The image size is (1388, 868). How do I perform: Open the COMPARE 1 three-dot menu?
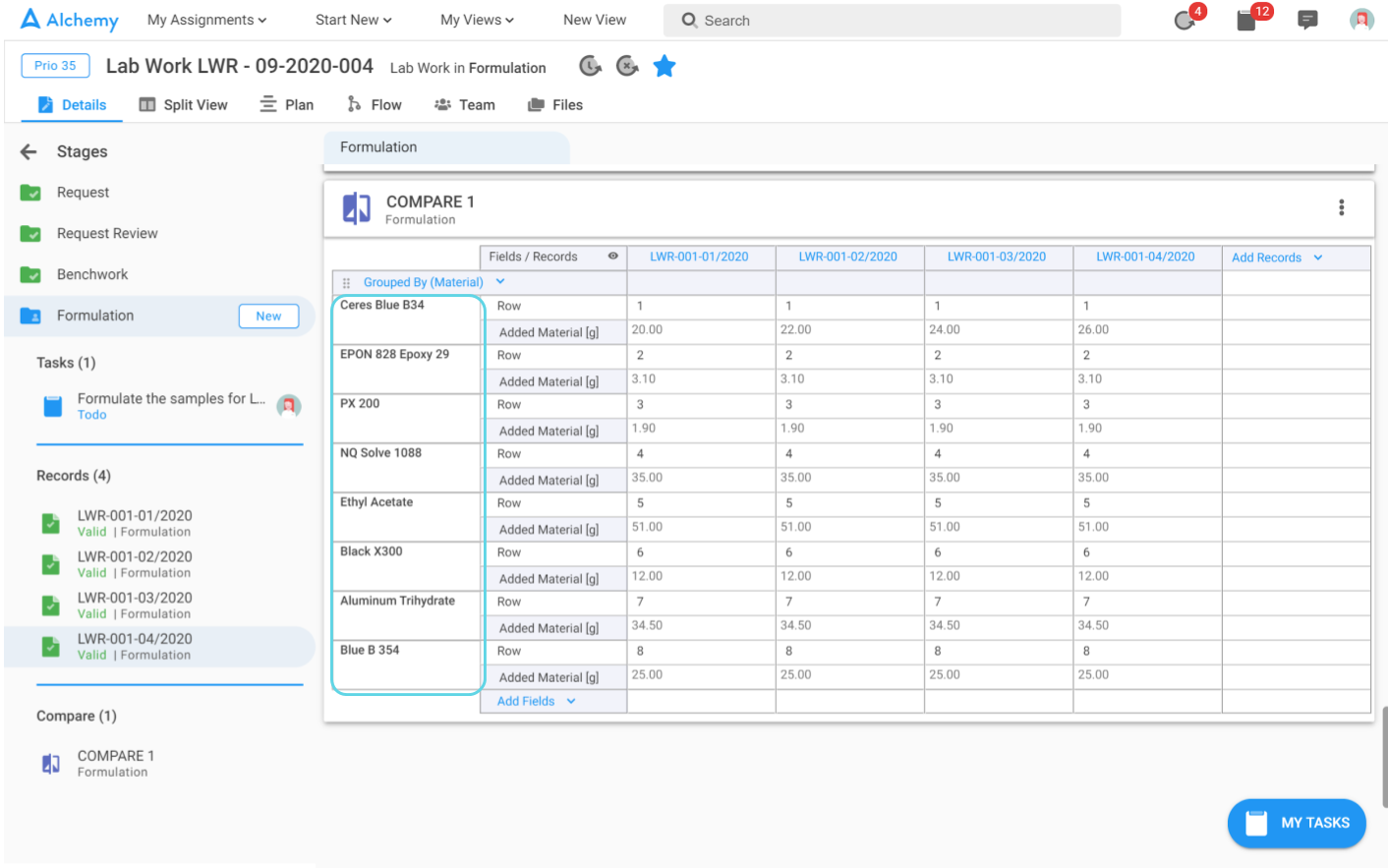[x=1341, y=207]
